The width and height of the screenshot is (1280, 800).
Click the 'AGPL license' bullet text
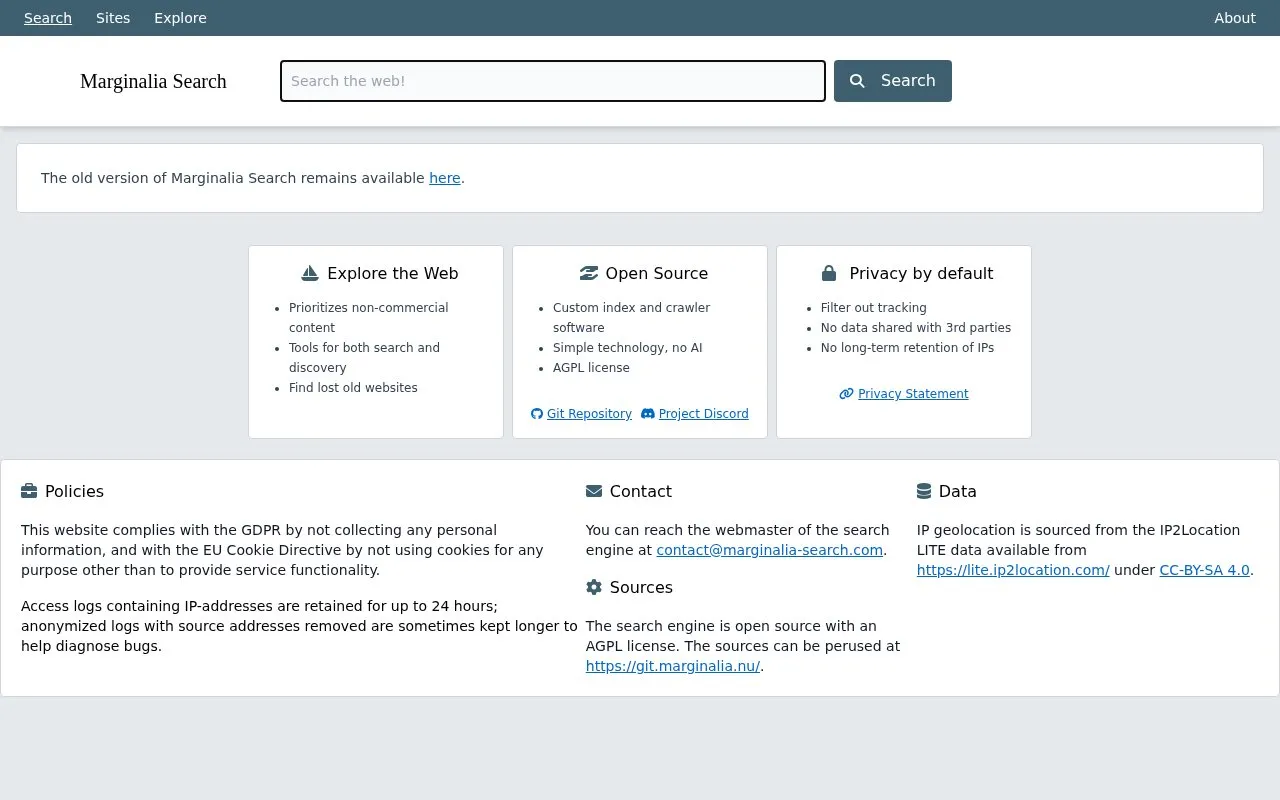pos(591,368)
